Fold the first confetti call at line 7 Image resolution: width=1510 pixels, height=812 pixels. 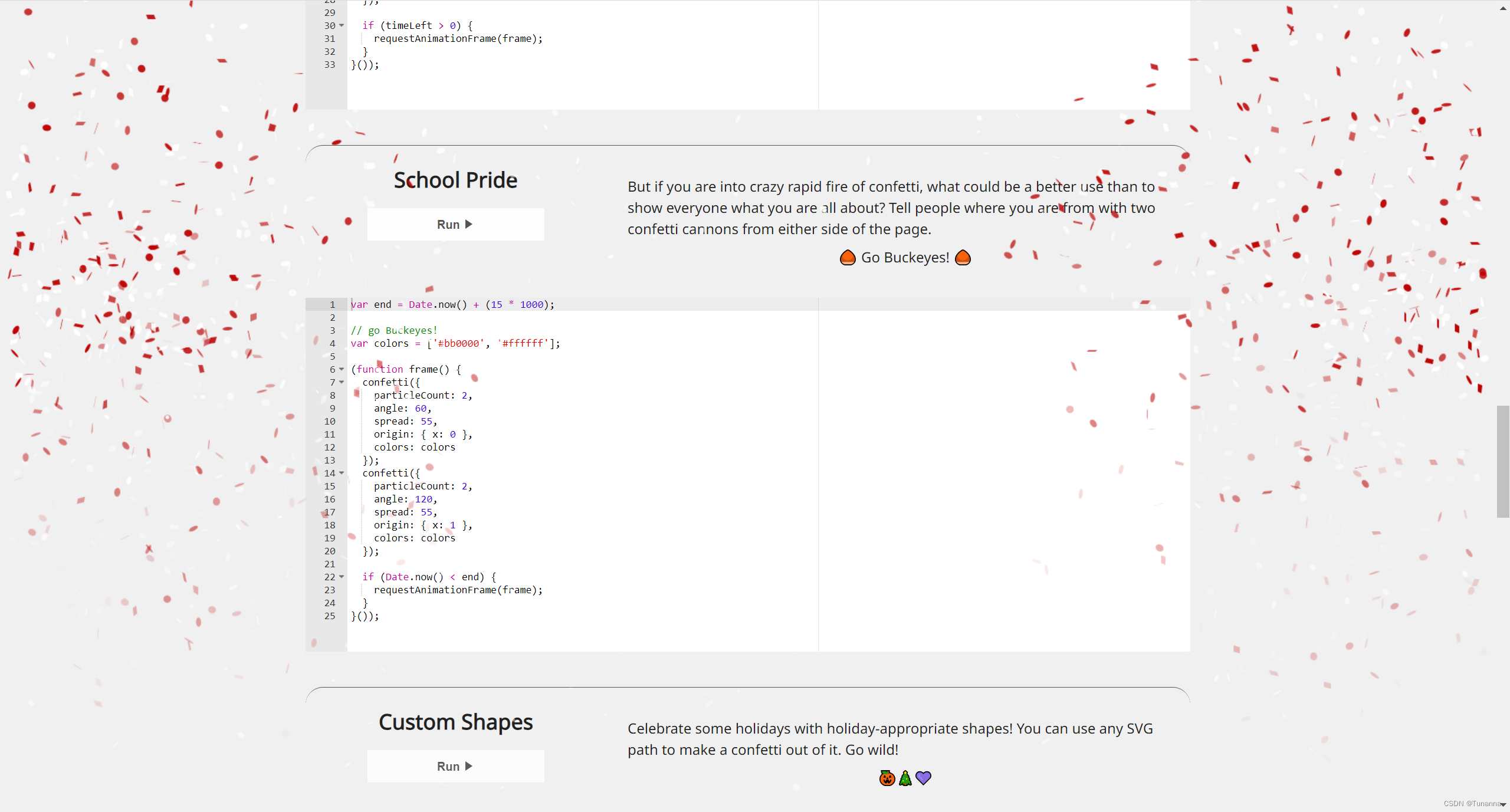point(342,382)
